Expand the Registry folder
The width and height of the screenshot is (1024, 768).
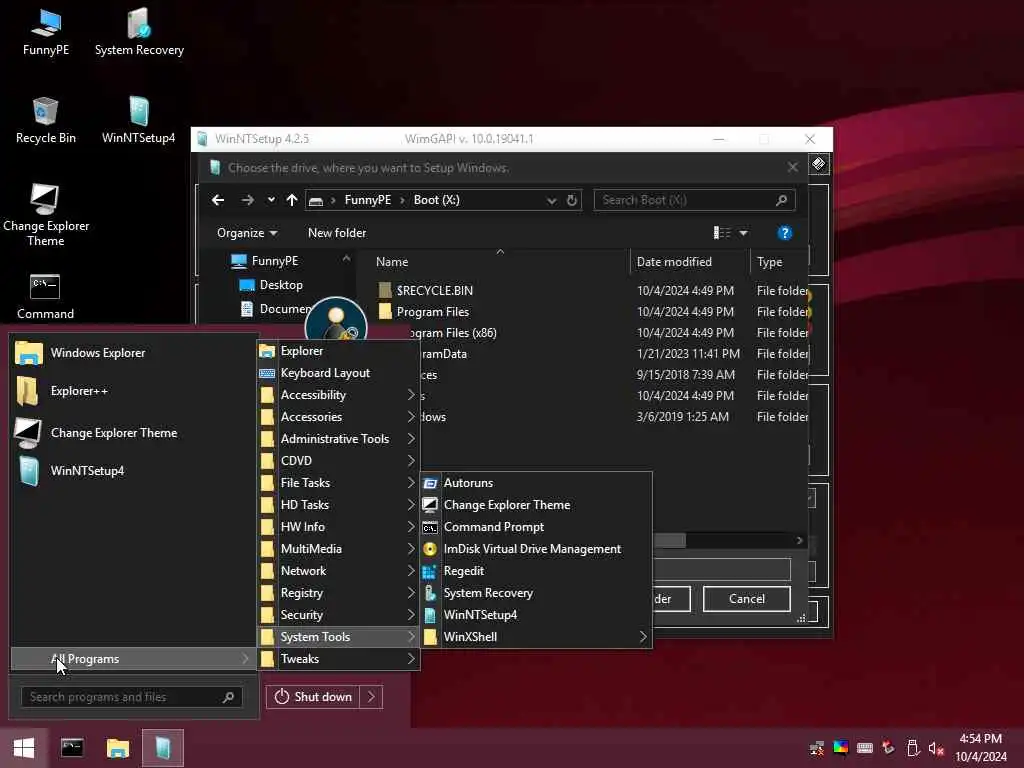tap(338, 593)
